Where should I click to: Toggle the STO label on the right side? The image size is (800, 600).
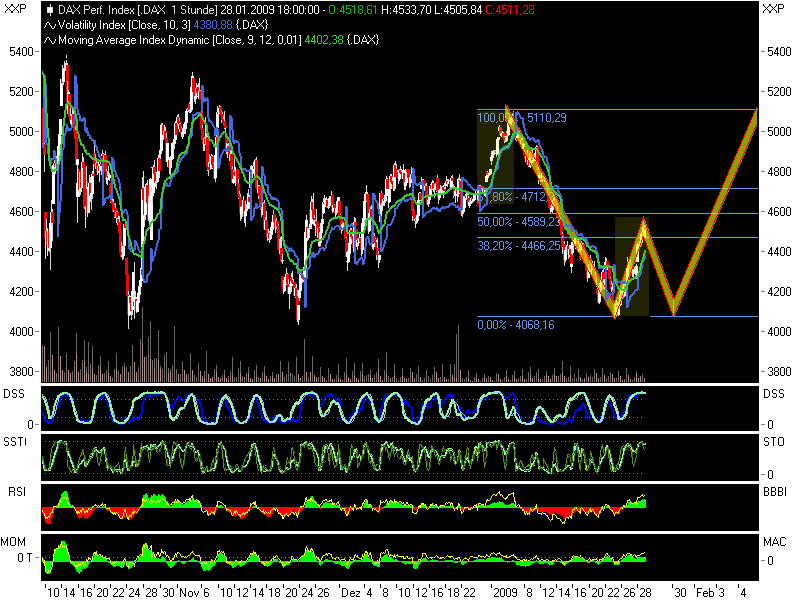(775, 440)
